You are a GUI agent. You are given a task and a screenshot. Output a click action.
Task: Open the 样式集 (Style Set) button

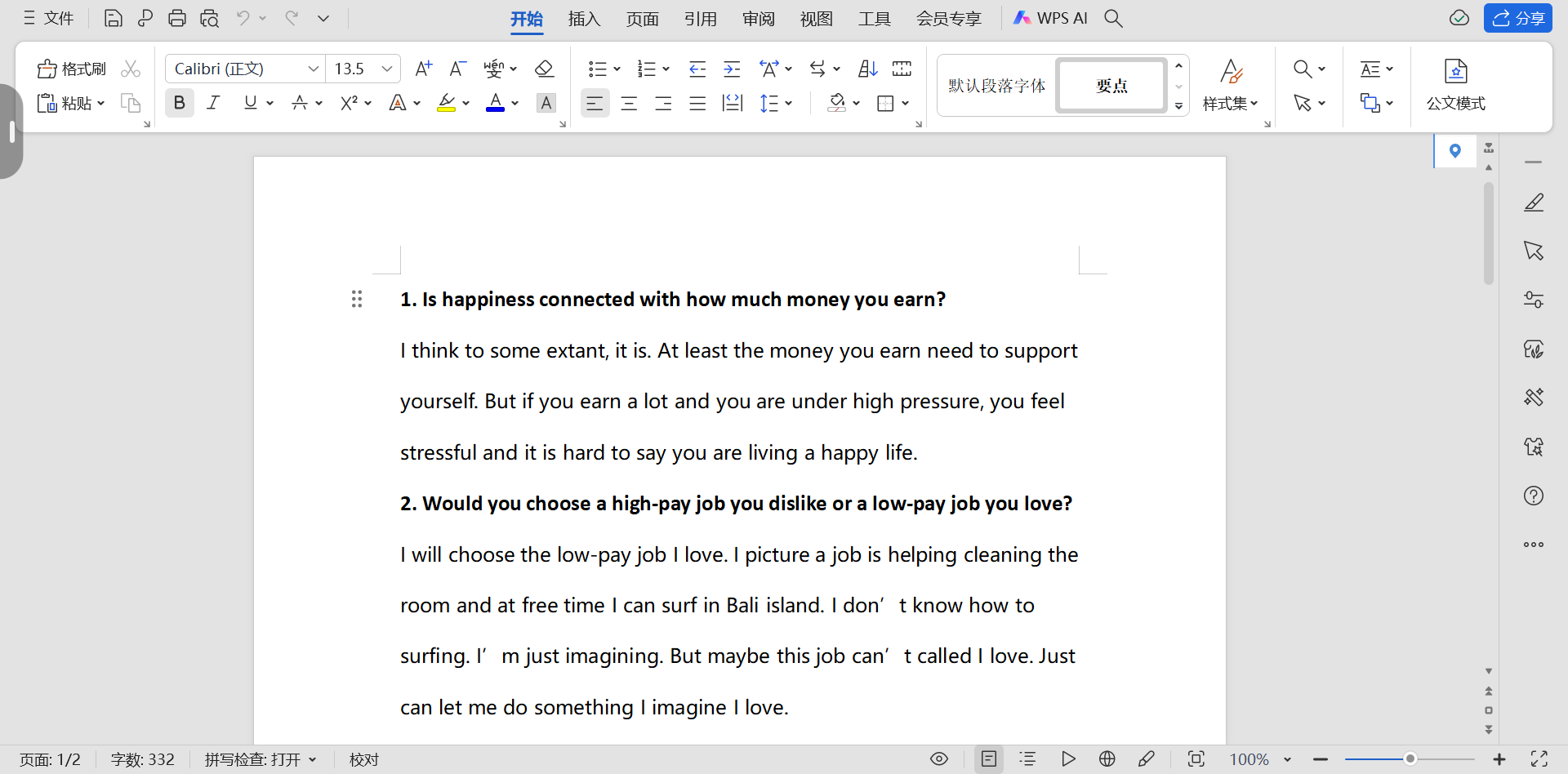(1231, 86)
